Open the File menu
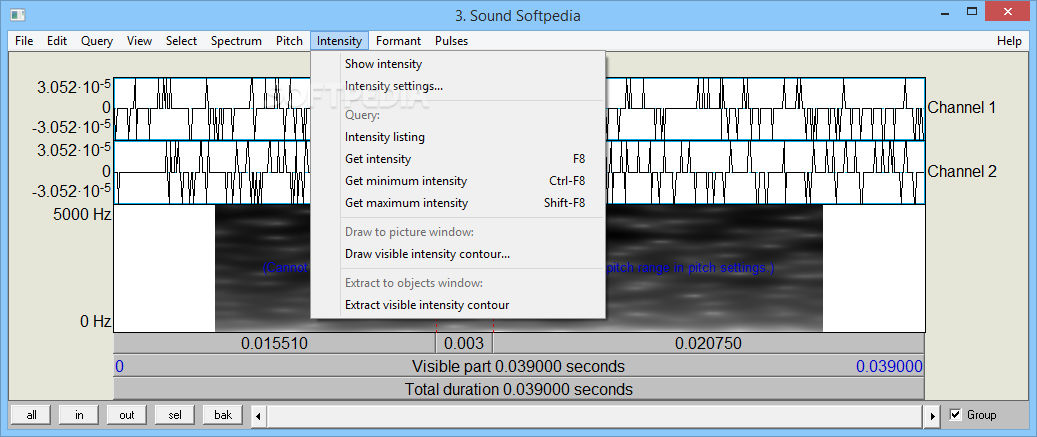 click(x=24, y=41)
